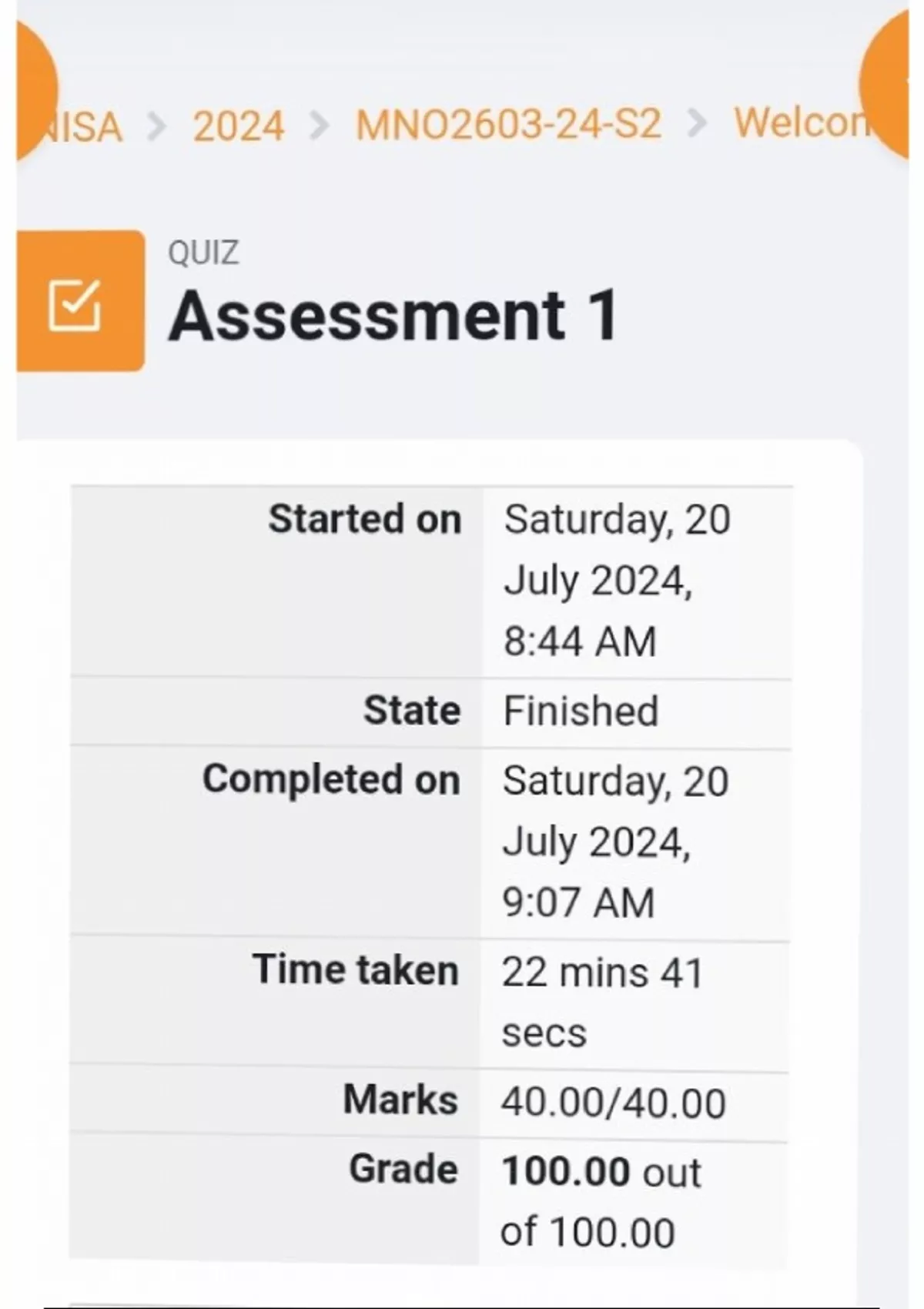Image resolution: width=924 pixels, height=1309 pixels.
Task: Click the chevron before the 2024 breadcrumb
Action: click(x=156, y=126)
